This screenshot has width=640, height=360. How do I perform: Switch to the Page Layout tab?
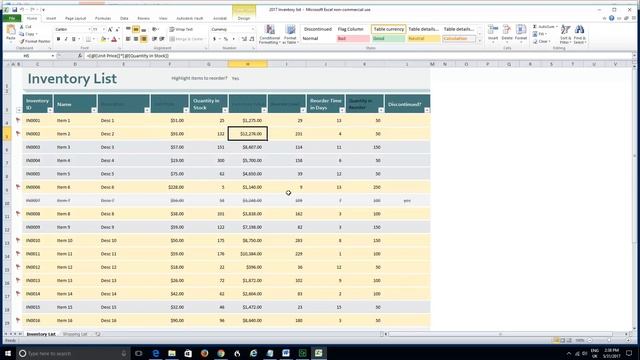coord(76,18)
